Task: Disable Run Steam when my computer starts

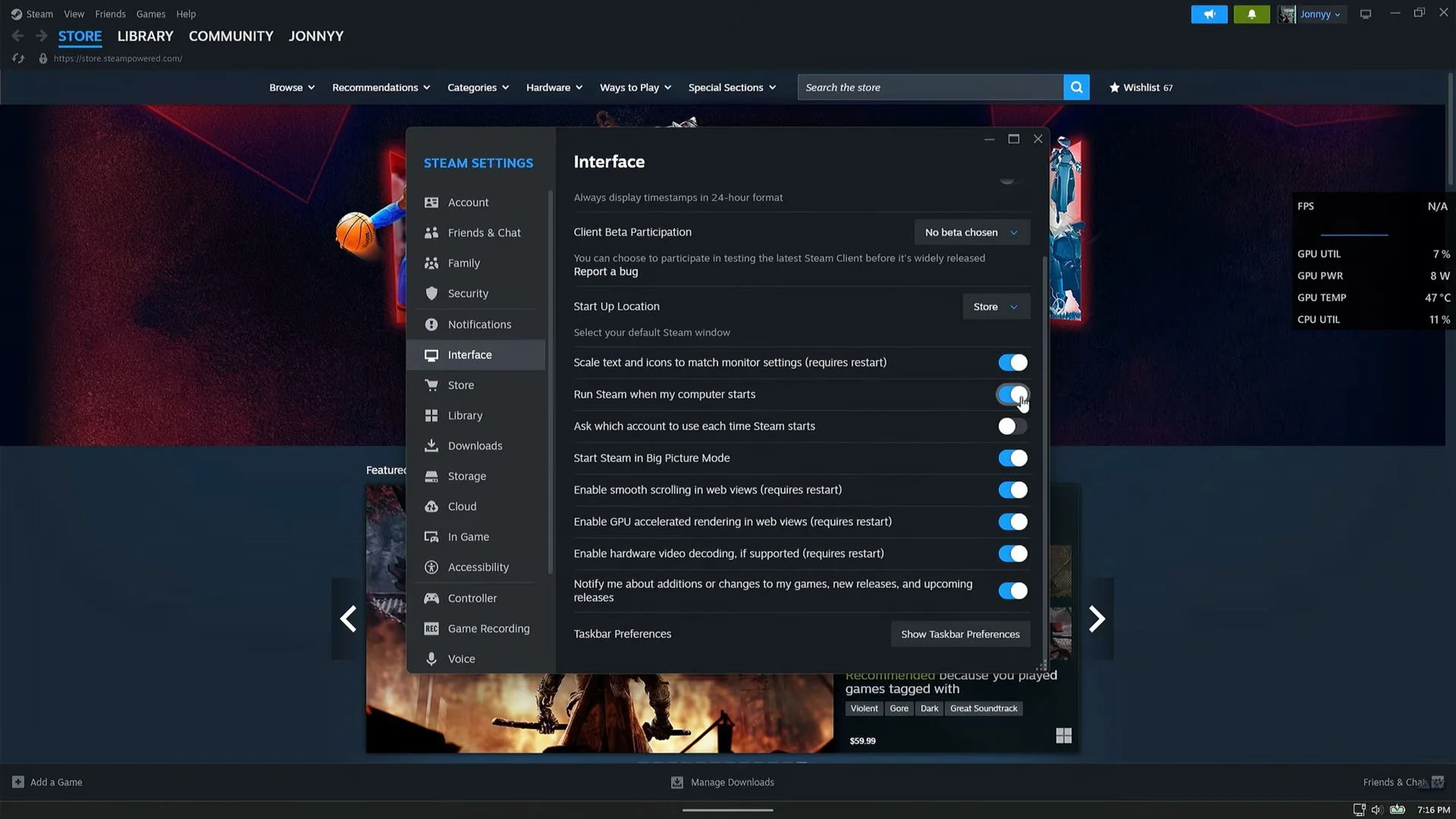Action: pyautogui.click(x=1012, y=394)
